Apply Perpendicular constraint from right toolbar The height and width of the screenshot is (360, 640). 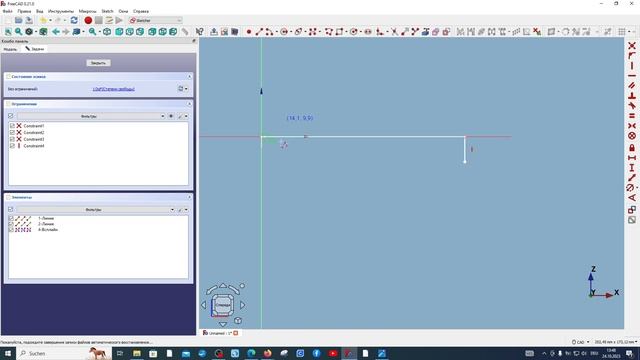pos(632,96)
